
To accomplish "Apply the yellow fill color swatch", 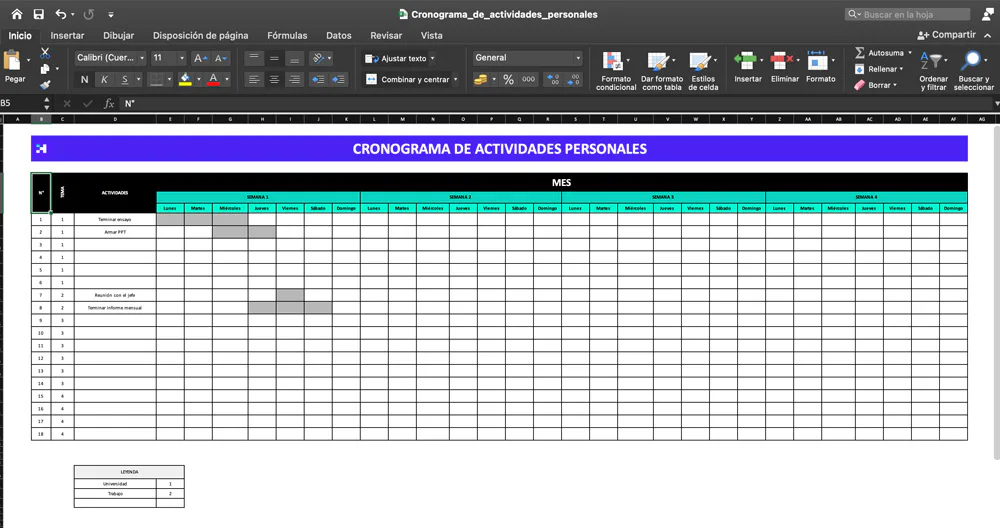I will tap(187, 79).
